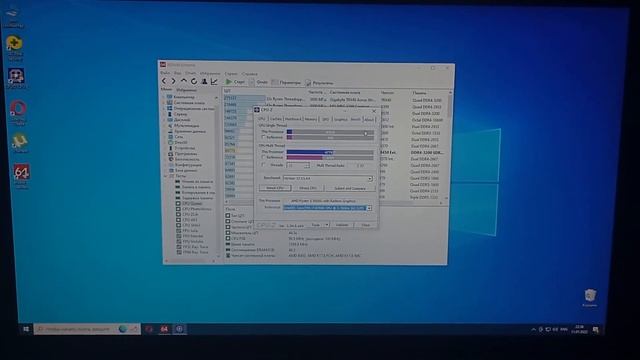Select Computer node in AIDA64 tree

[x=180, y=97]
